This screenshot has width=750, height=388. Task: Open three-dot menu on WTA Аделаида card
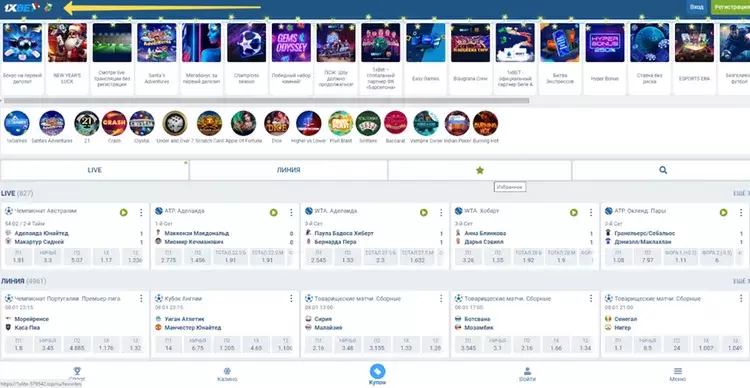point(441,212)
